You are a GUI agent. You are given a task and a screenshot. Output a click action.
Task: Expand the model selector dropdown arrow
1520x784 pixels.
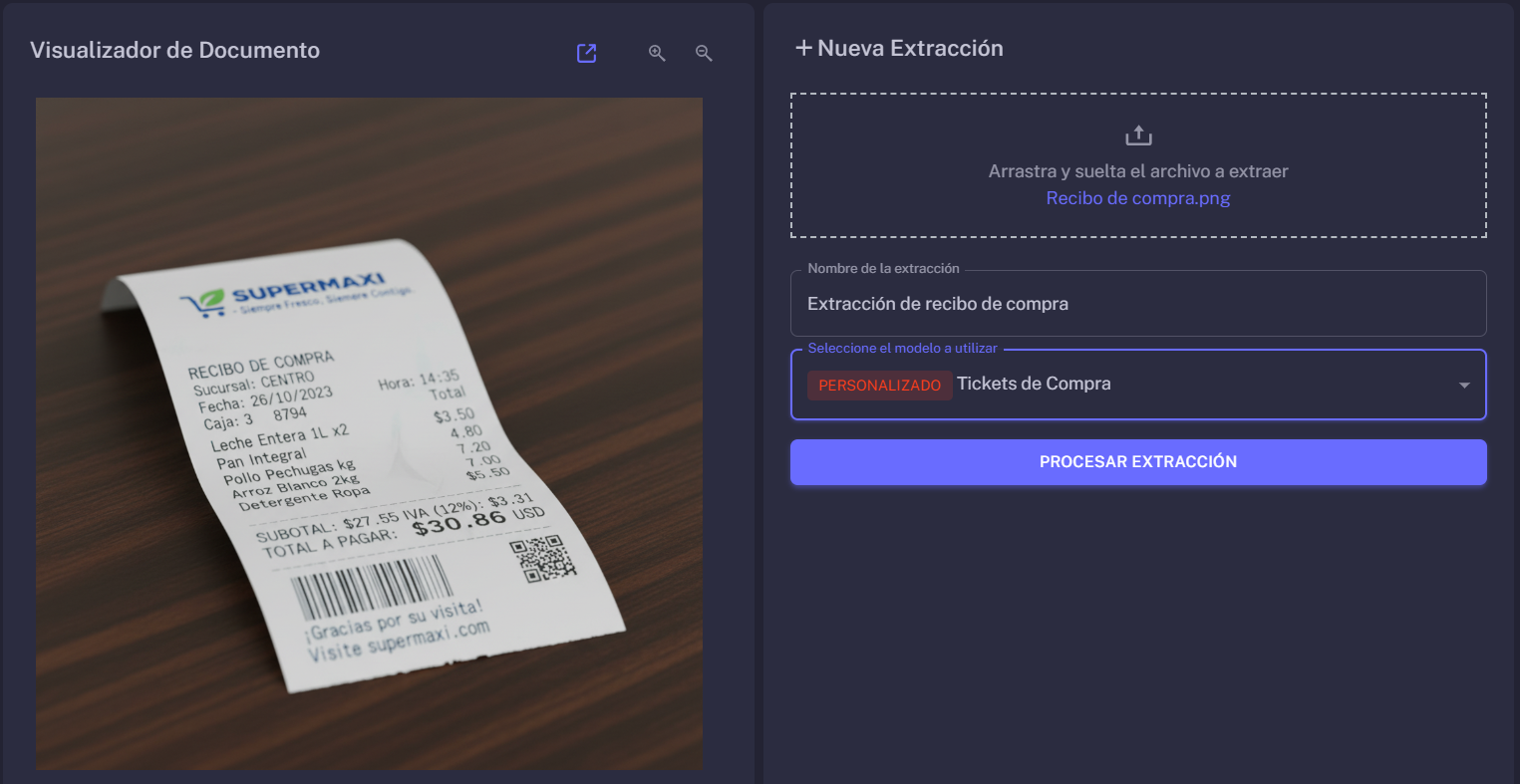[1464, 386]
